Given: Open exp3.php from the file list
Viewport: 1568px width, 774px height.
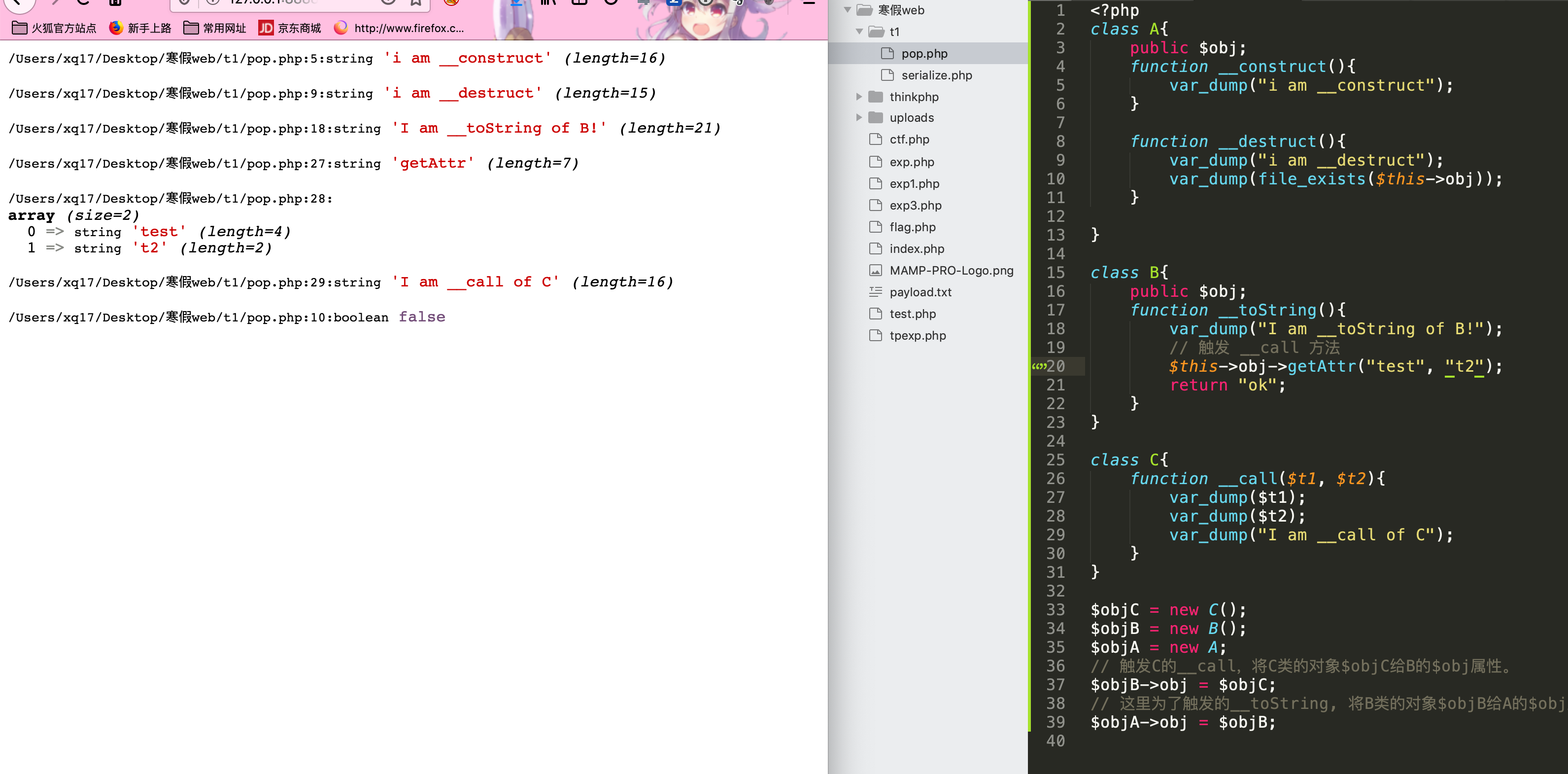Looking at the screenshot, I should (x=915, y=205).
